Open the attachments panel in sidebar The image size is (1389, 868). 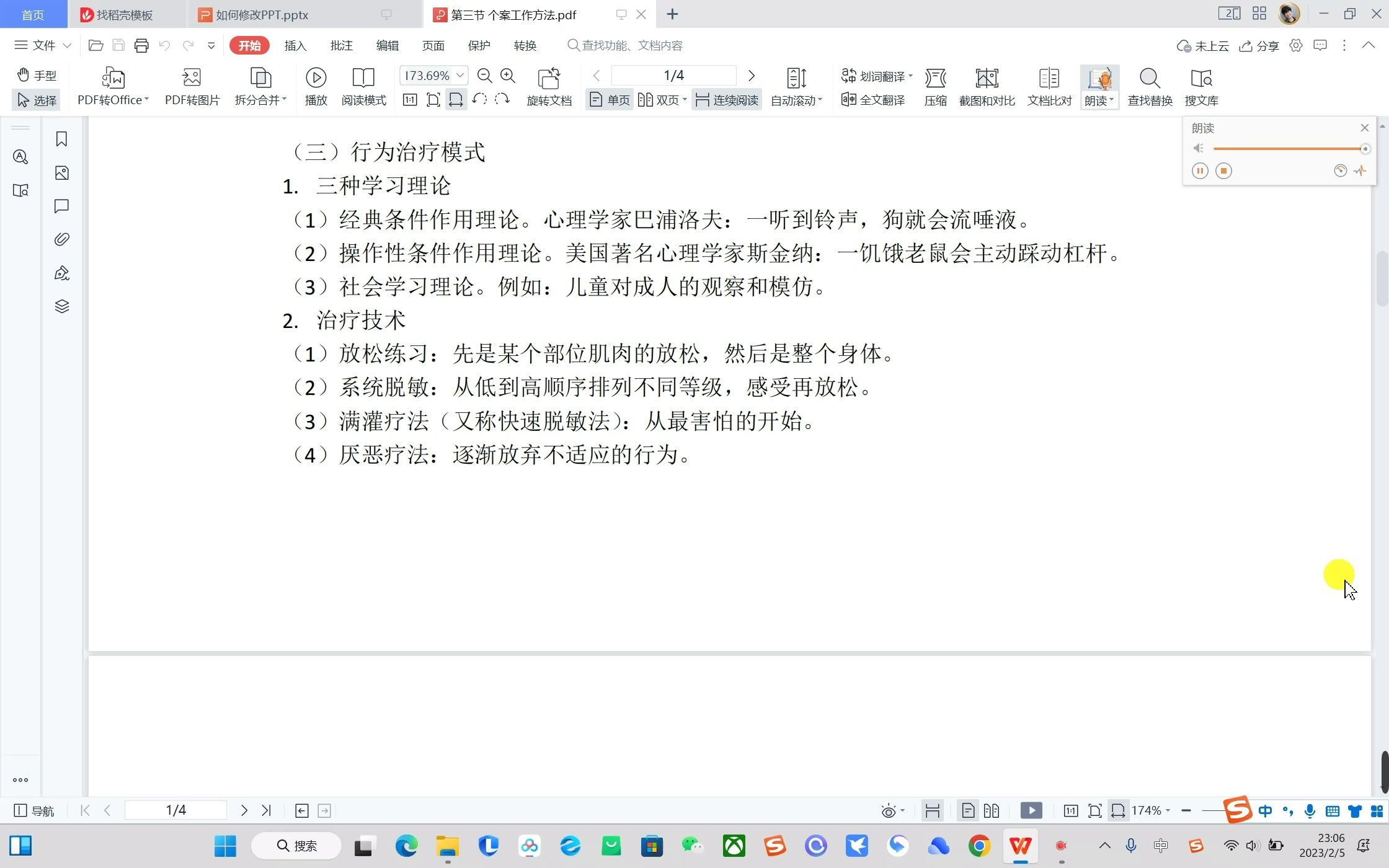(x=61, y=239)
